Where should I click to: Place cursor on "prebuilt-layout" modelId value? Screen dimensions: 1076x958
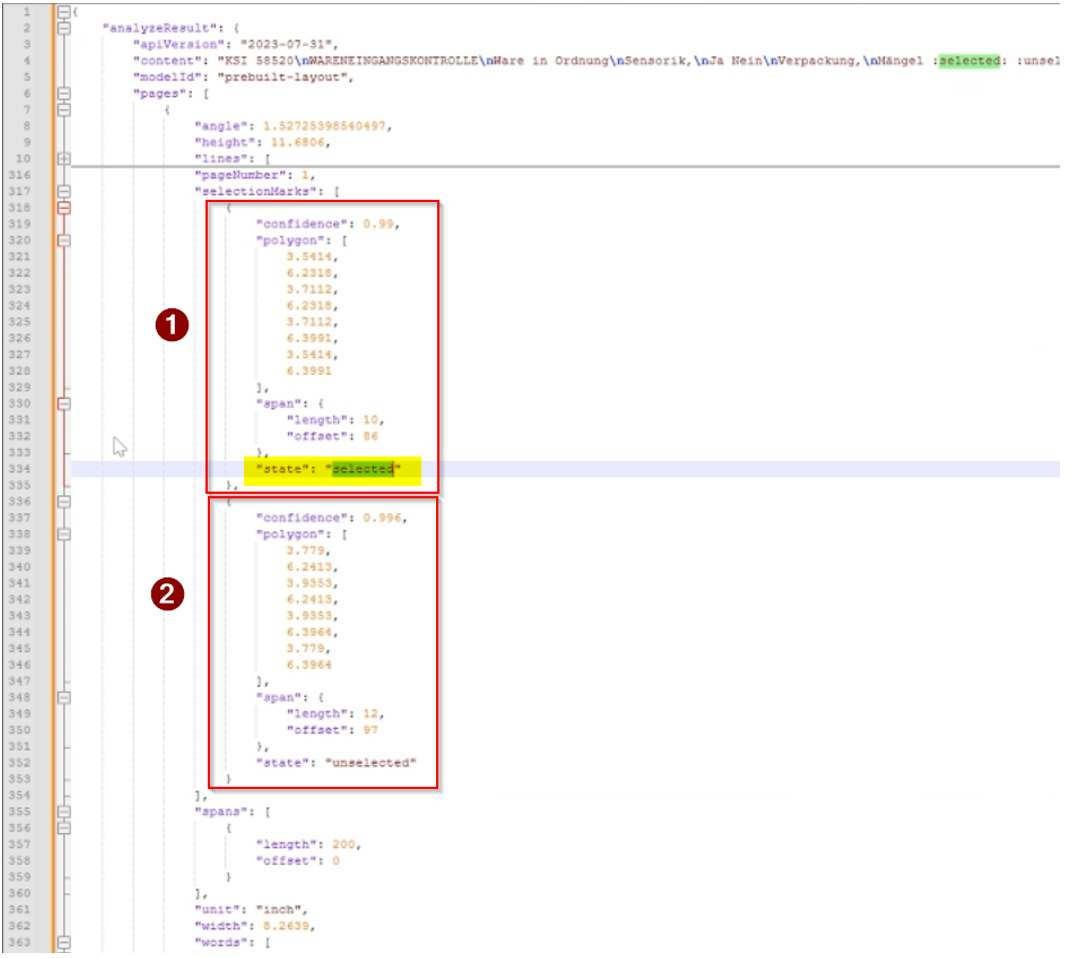click(267, 78)
